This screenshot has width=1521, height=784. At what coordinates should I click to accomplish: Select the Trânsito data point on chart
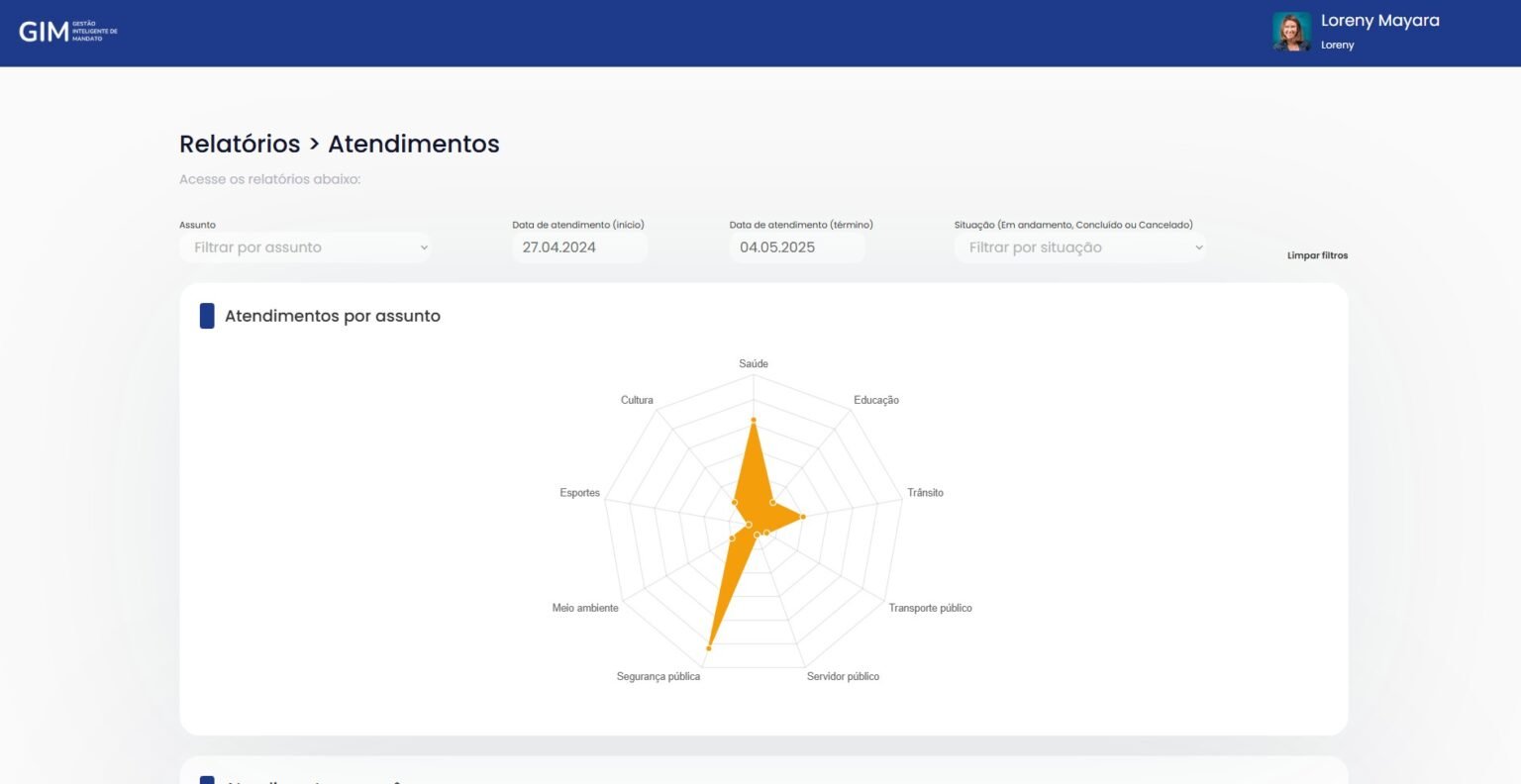[803, 517]
